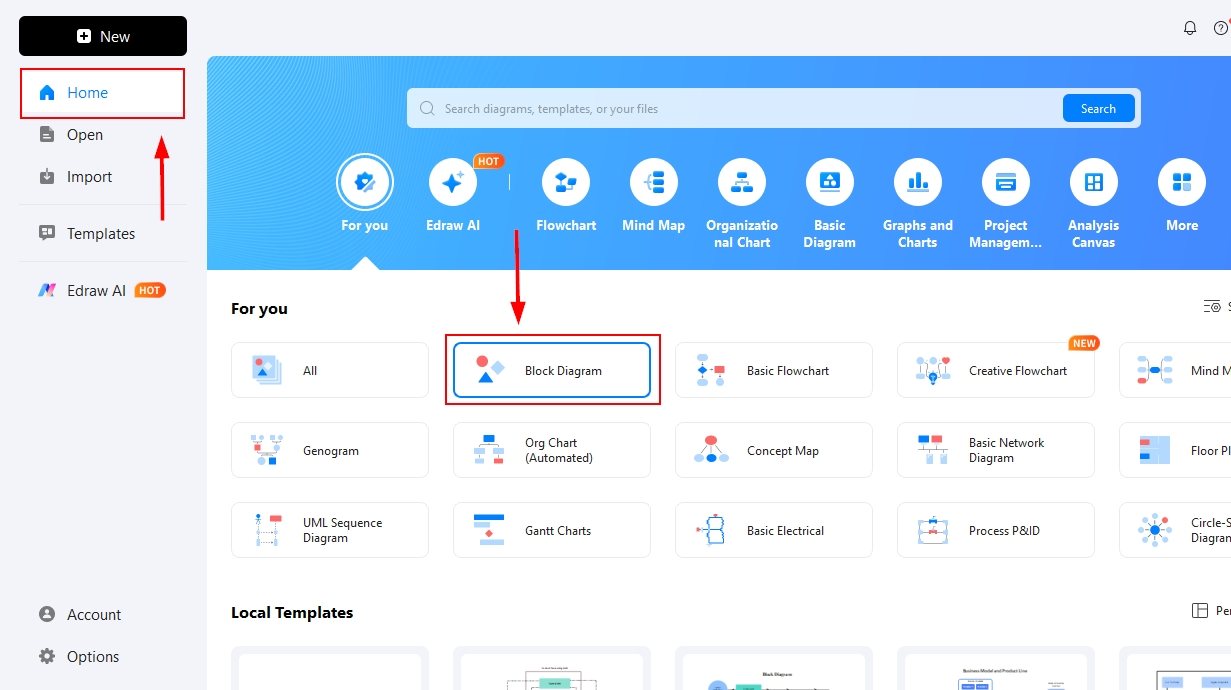
Task: Open the layout view icon near Local Templates
Action: [1201, 609]
